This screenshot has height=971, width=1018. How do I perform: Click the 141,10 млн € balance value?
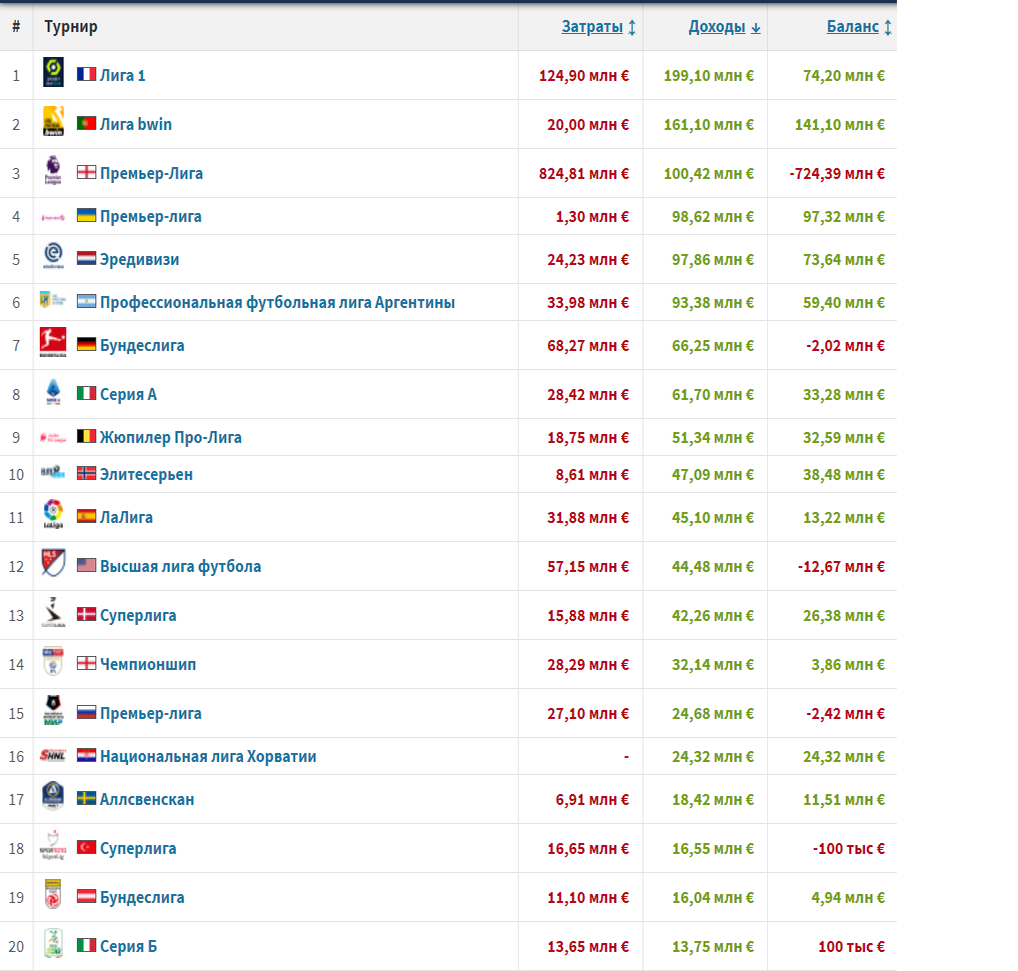click(x=839, y=125)
